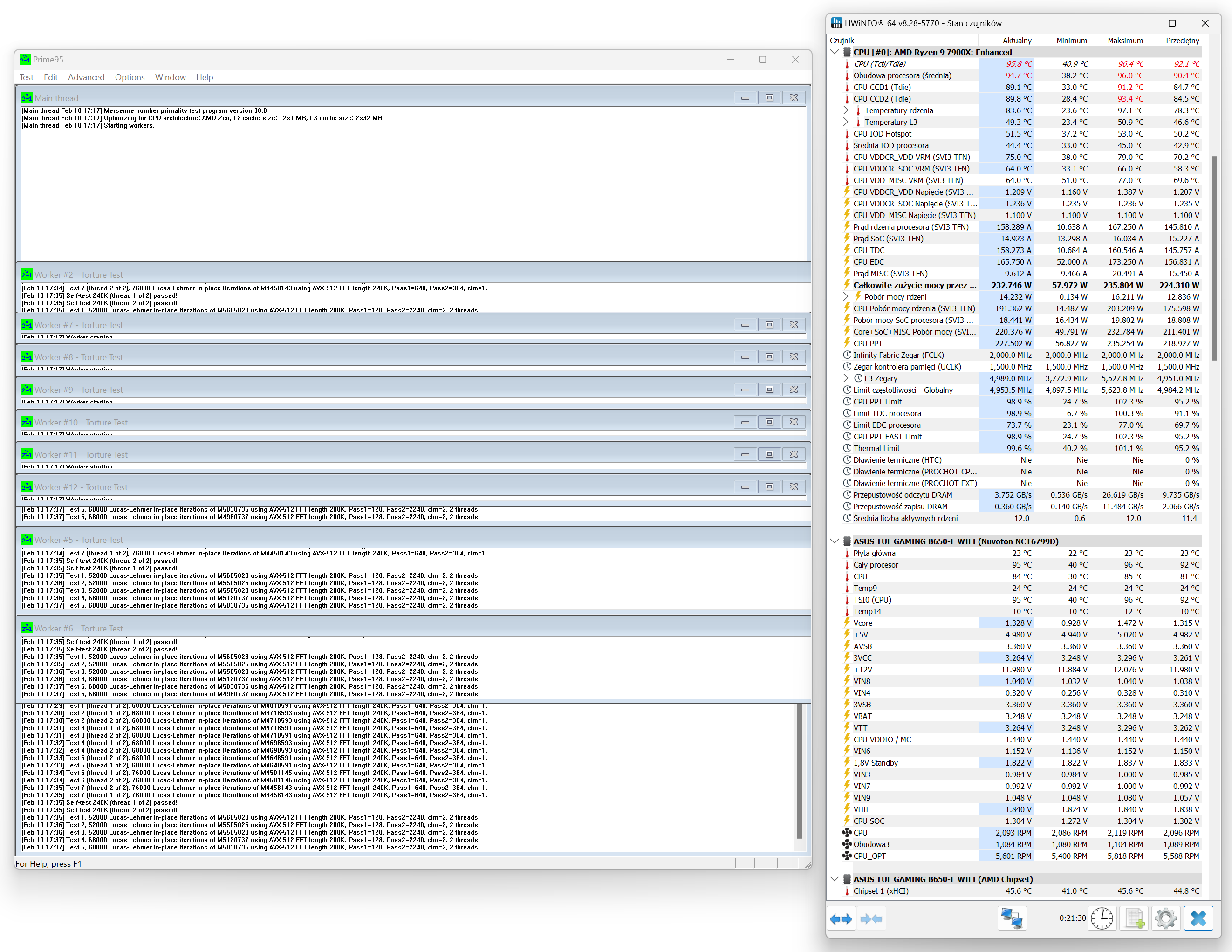Open the Advanced menu in Prime95

86,77
